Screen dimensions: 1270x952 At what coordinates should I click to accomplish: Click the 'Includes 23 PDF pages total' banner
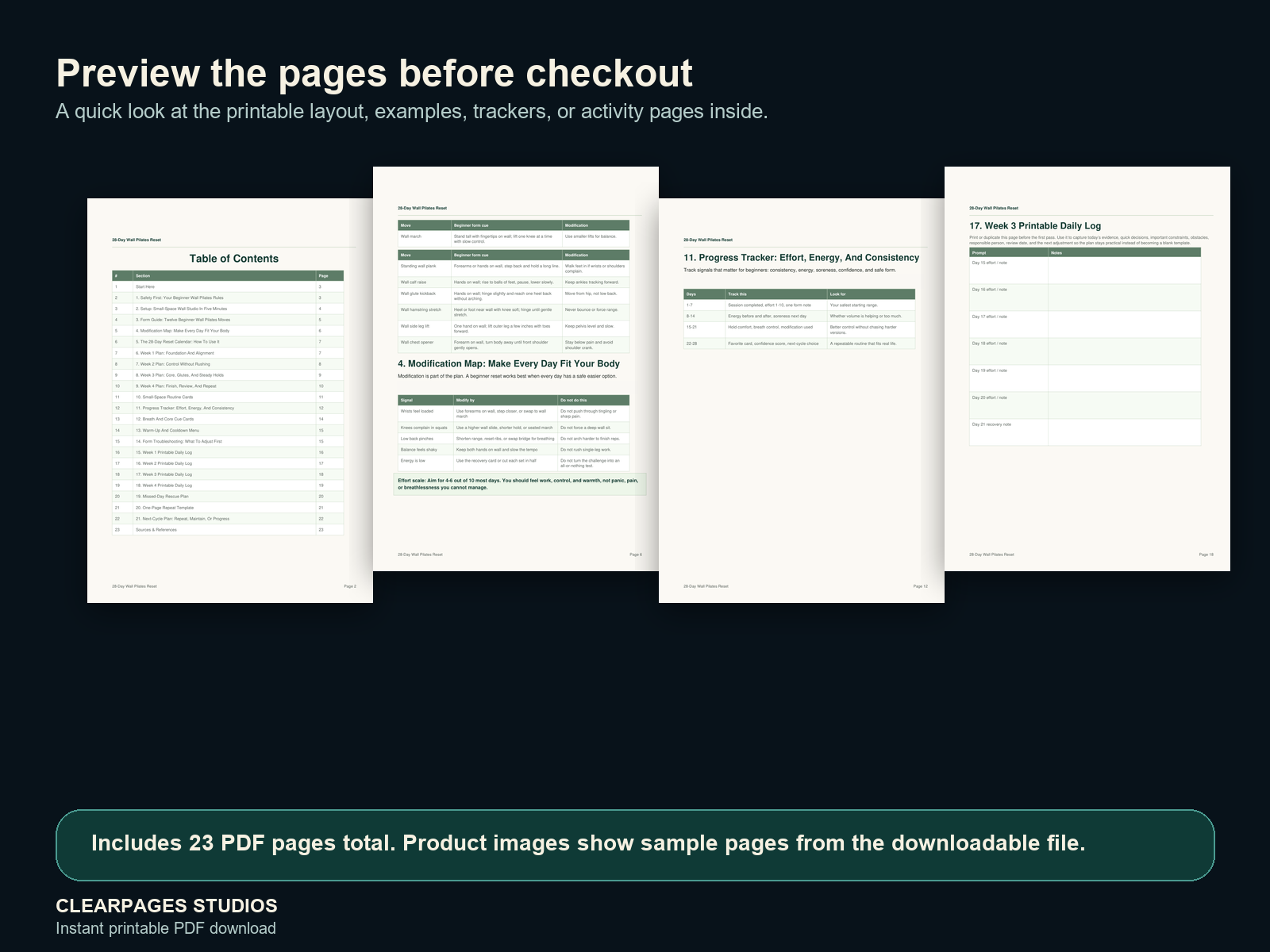pyautogui.click(x=635, y=845)
